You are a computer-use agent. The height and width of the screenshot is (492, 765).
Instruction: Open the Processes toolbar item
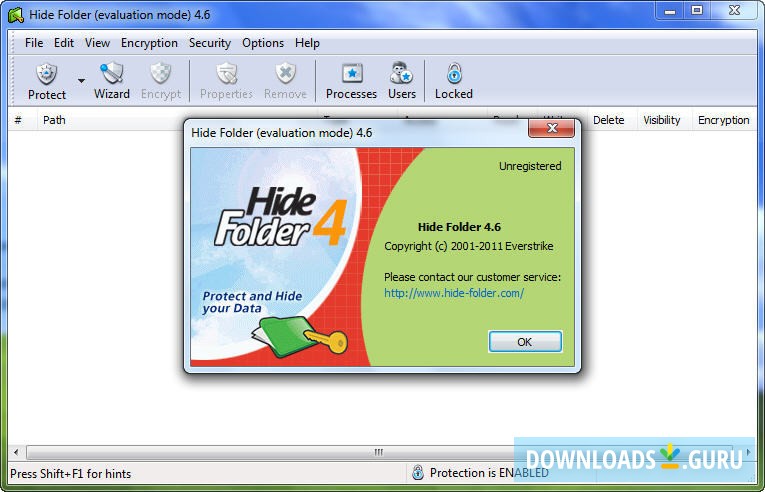point(351,81)
